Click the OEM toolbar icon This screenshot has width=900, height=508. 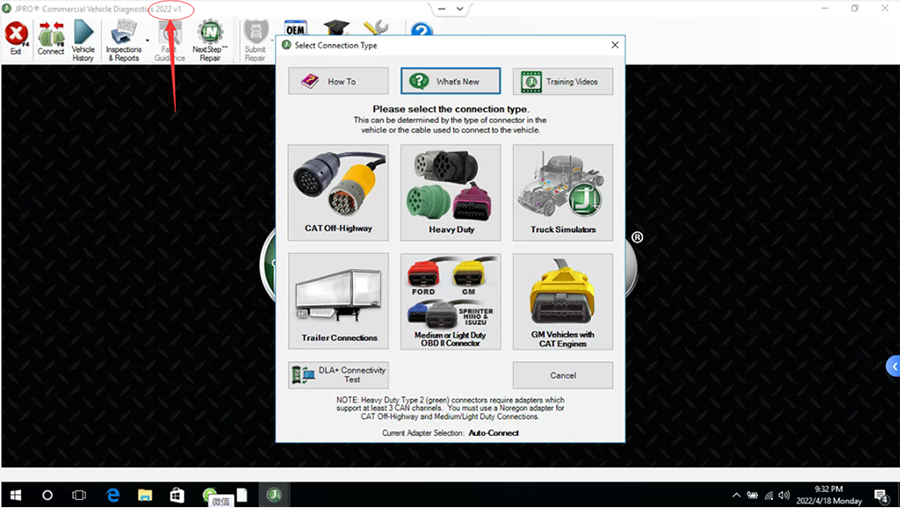(295, 28)
